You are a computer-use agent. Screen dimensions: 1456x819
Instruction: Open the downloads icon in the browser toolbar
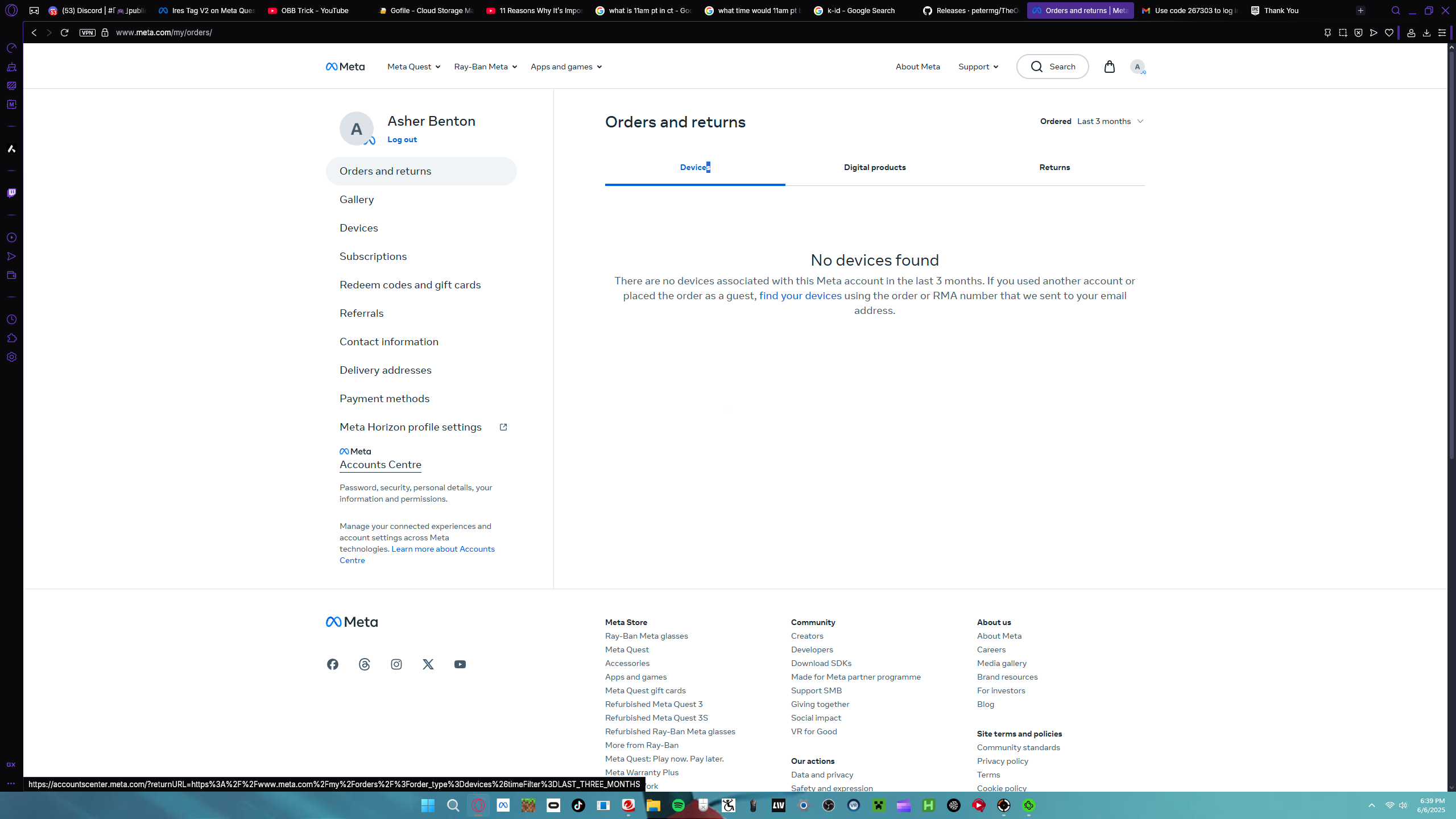pyautogui.click(x=1426, y=32)
